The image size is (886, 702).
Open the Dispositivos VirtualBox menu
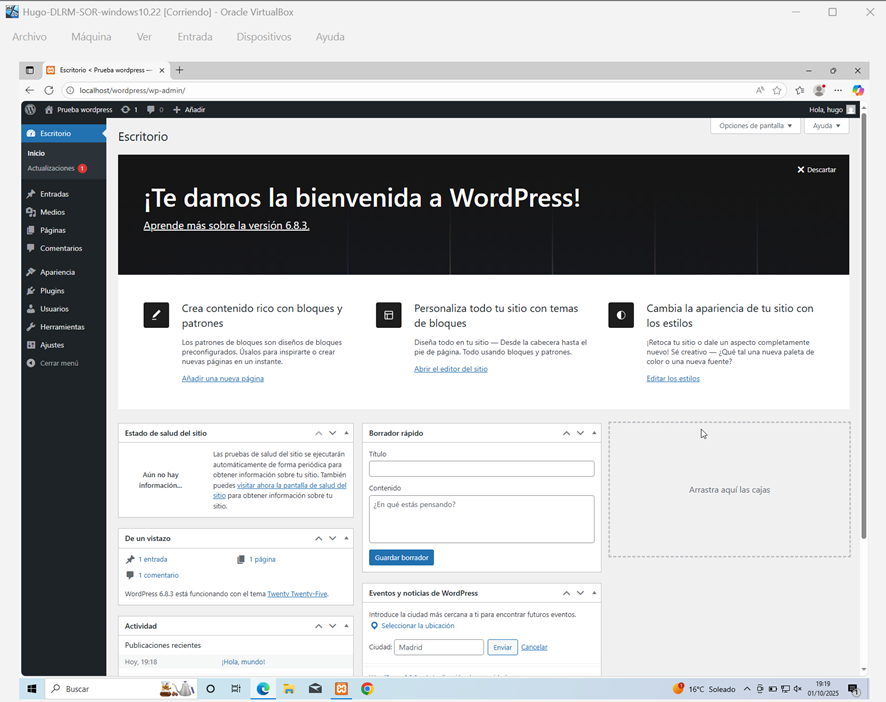[264, 37]
